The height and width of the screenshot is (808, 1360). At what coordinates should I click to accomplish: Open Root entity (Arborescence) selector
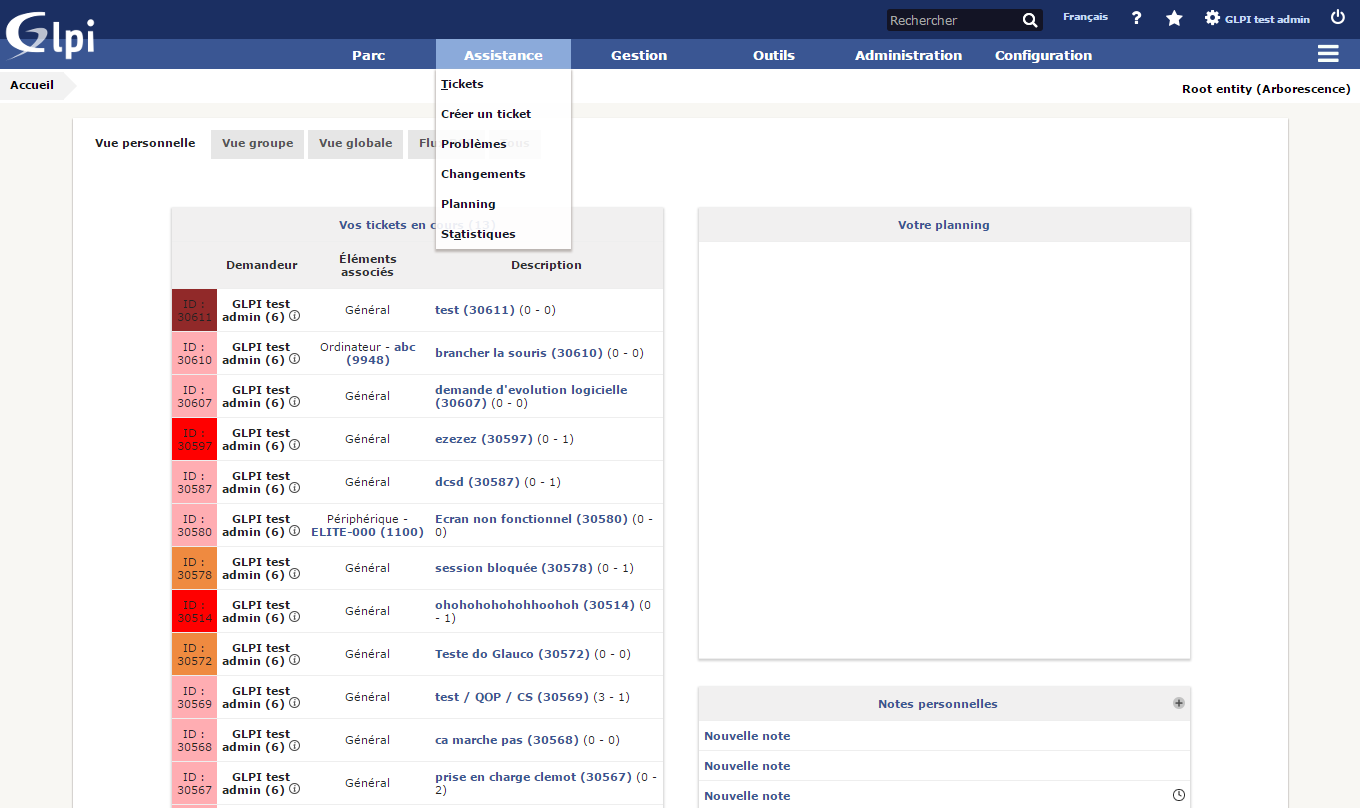(x=1266, y=89)
